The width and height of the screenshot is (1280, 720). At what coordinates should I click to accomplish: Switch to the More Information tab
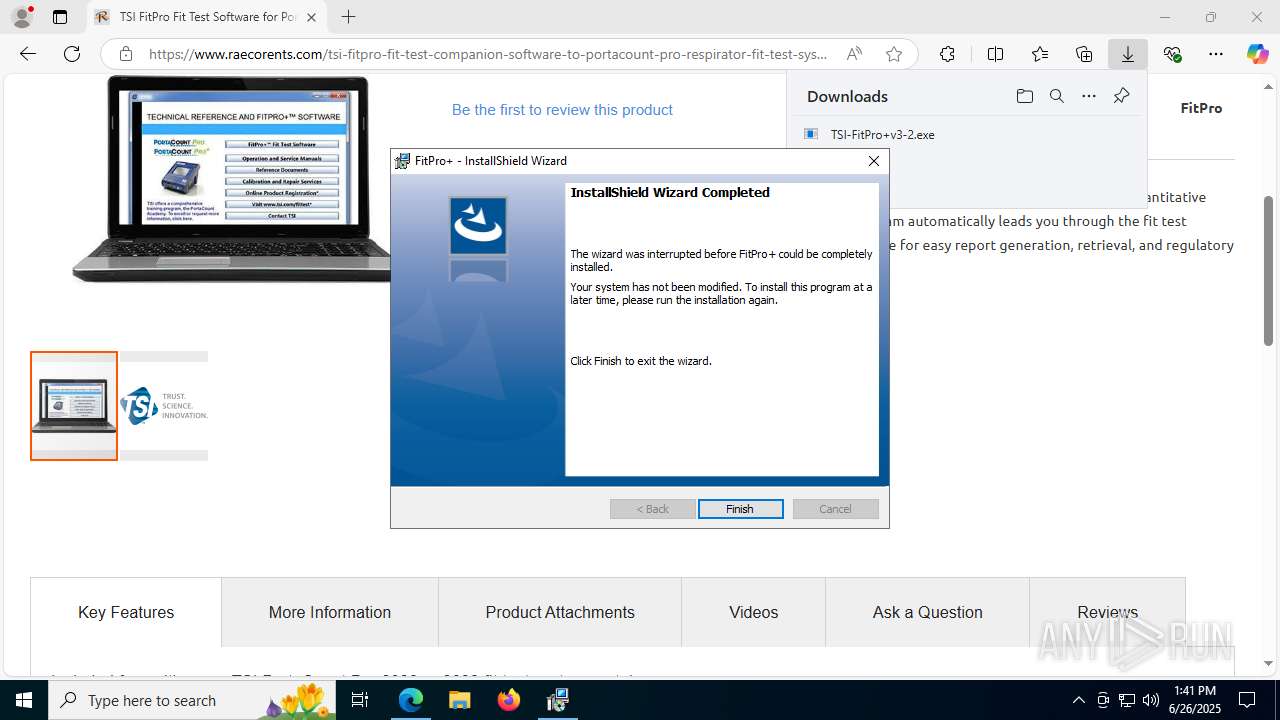[x=330, y=612]
